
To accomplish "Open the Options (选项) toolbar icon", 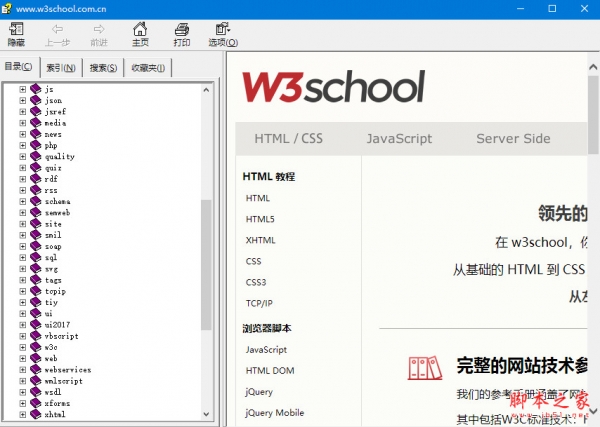I will point(223,29).
